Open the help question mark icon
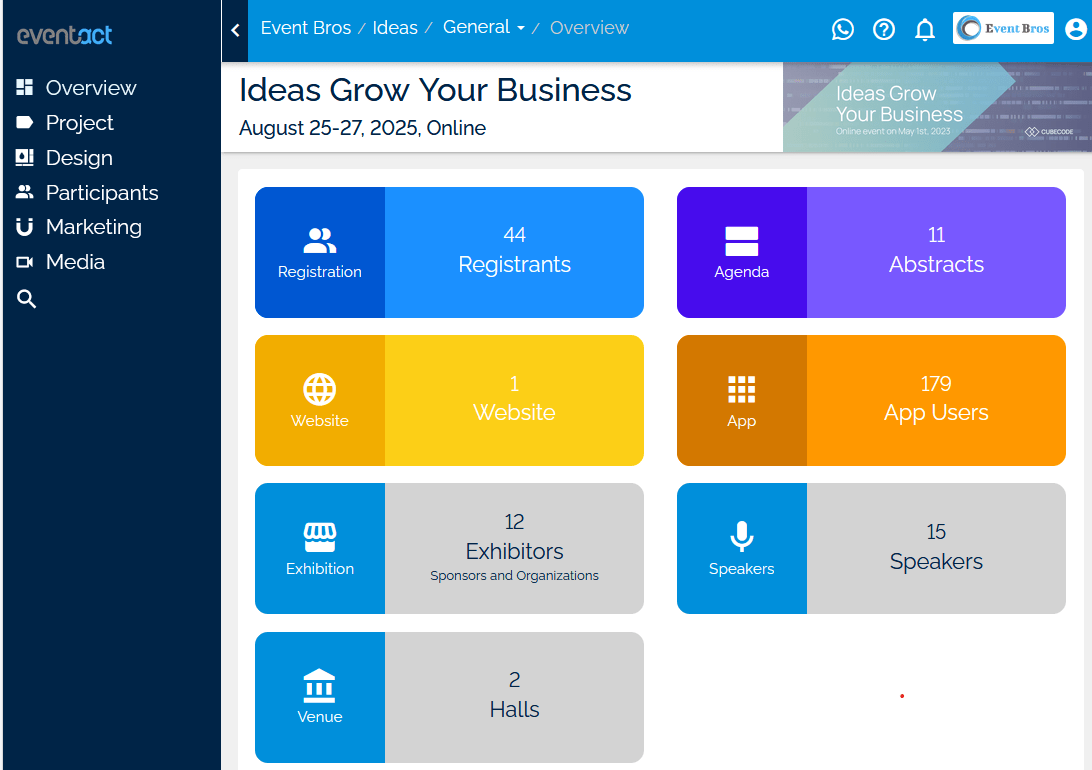The image size is (1092, 770). tap(884, 30)
